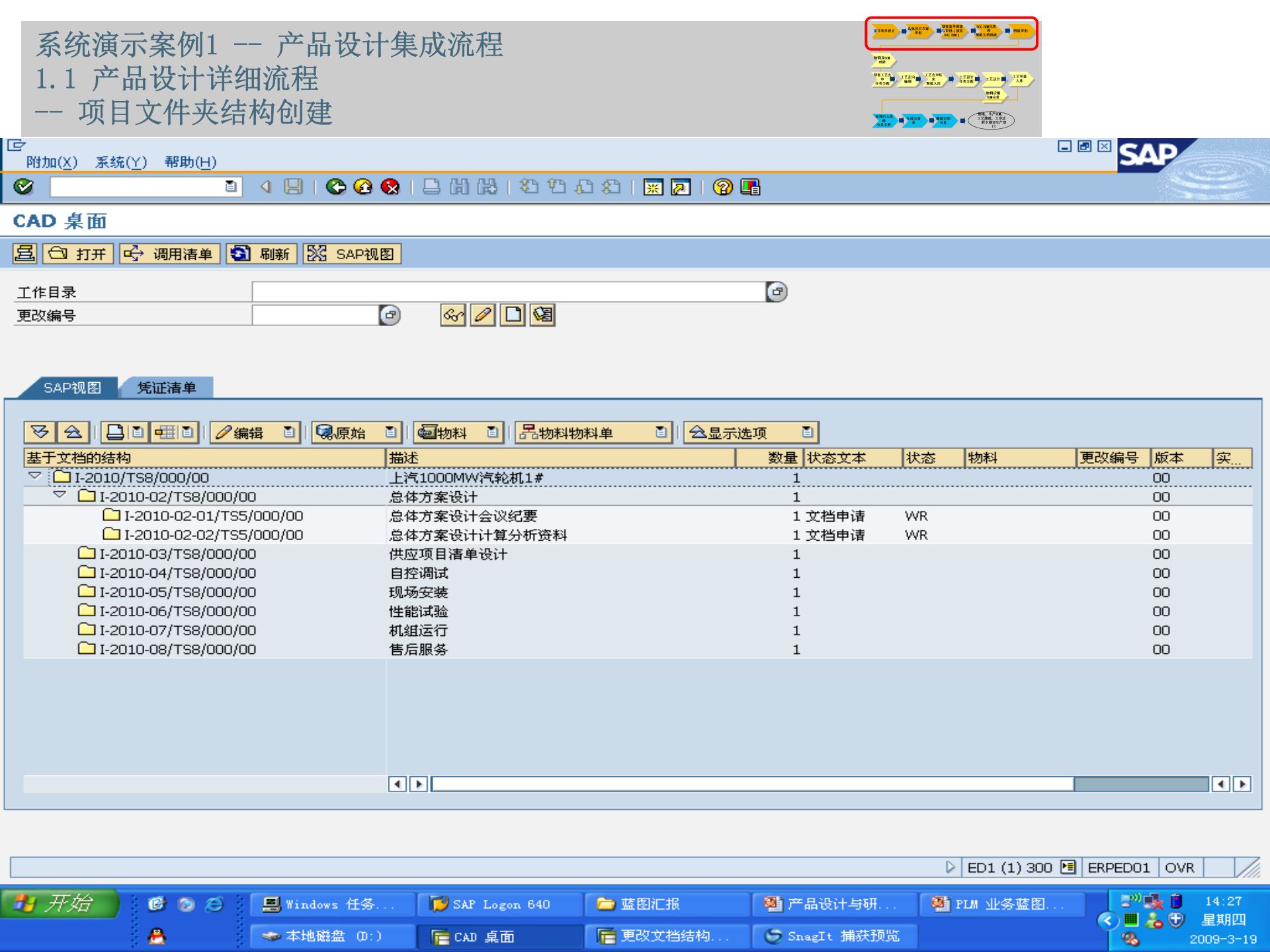Screen dimensions: 1270x952
Task: Click the 刷新 refresh icon
Action: (x=262, y=254)
